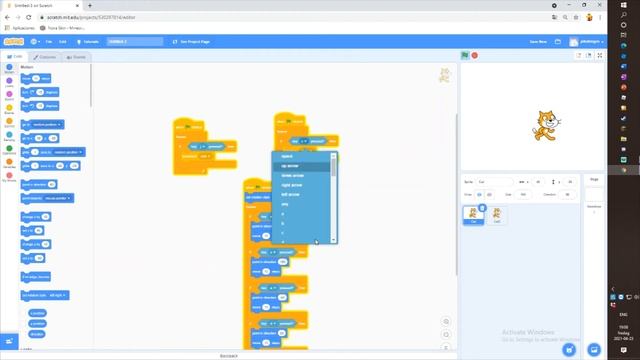Switch to the Code tab

15,57
